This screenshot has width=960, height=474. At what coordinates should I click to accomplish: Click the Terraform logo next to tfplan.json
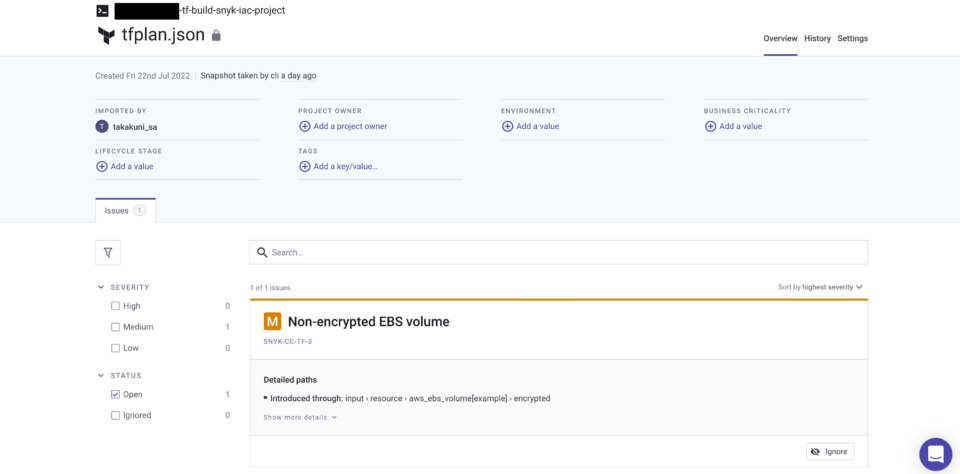point(107,36)
